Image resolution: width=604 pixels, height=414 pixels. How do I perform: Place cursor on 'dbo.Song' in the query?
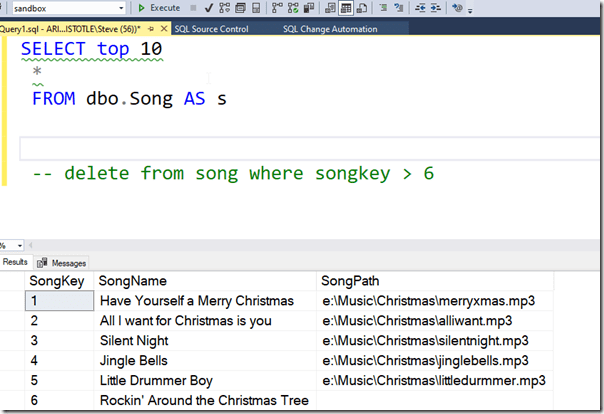pos(129,99)
